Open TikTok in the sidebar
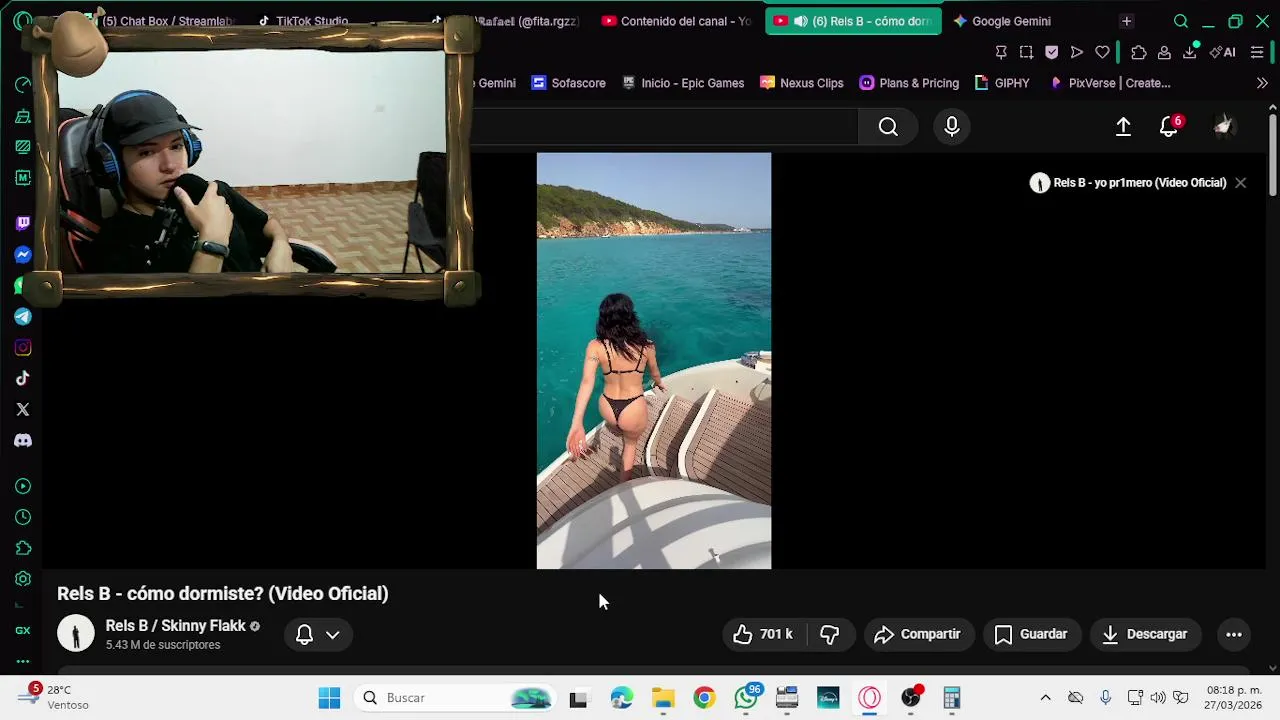The image size is (1280, 720). coord(23,378)
